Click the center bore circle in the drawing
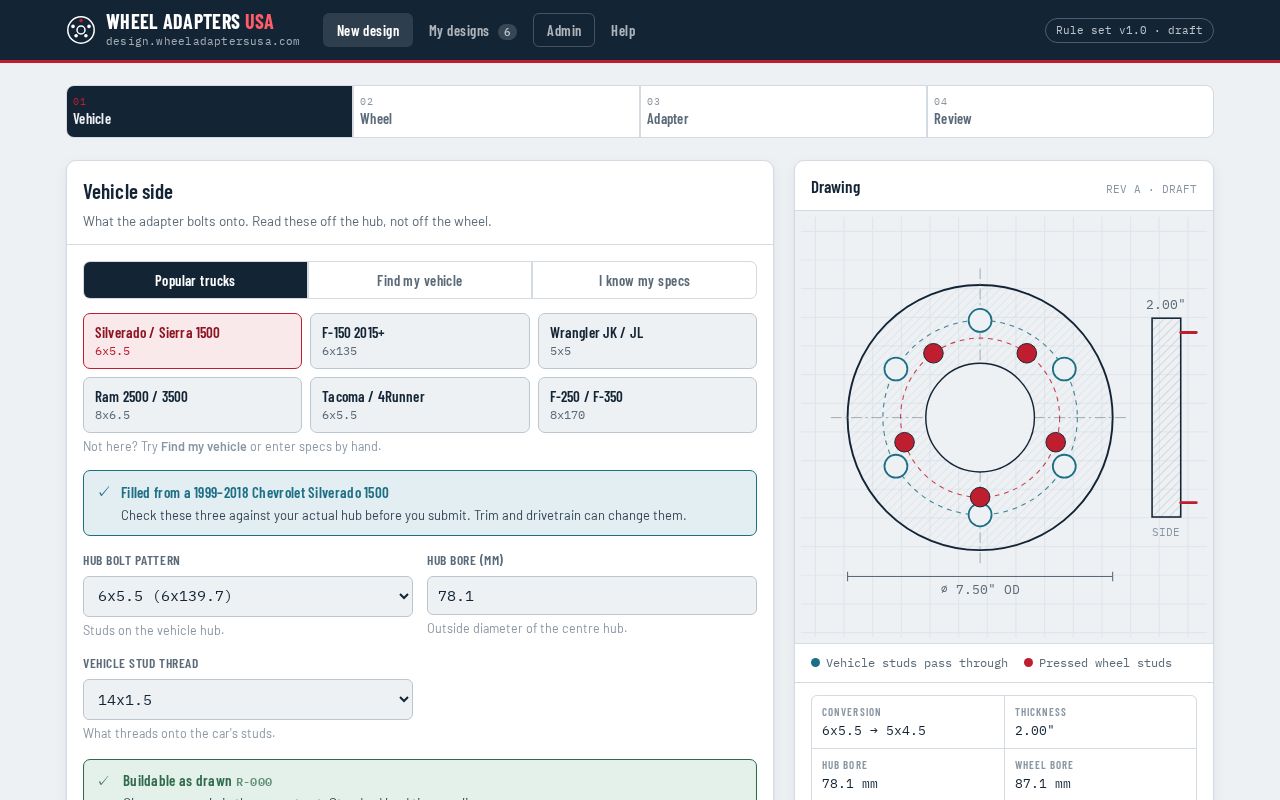This screenshot has width=1280, height=800. pyautogui.click(x=980, y=417)
